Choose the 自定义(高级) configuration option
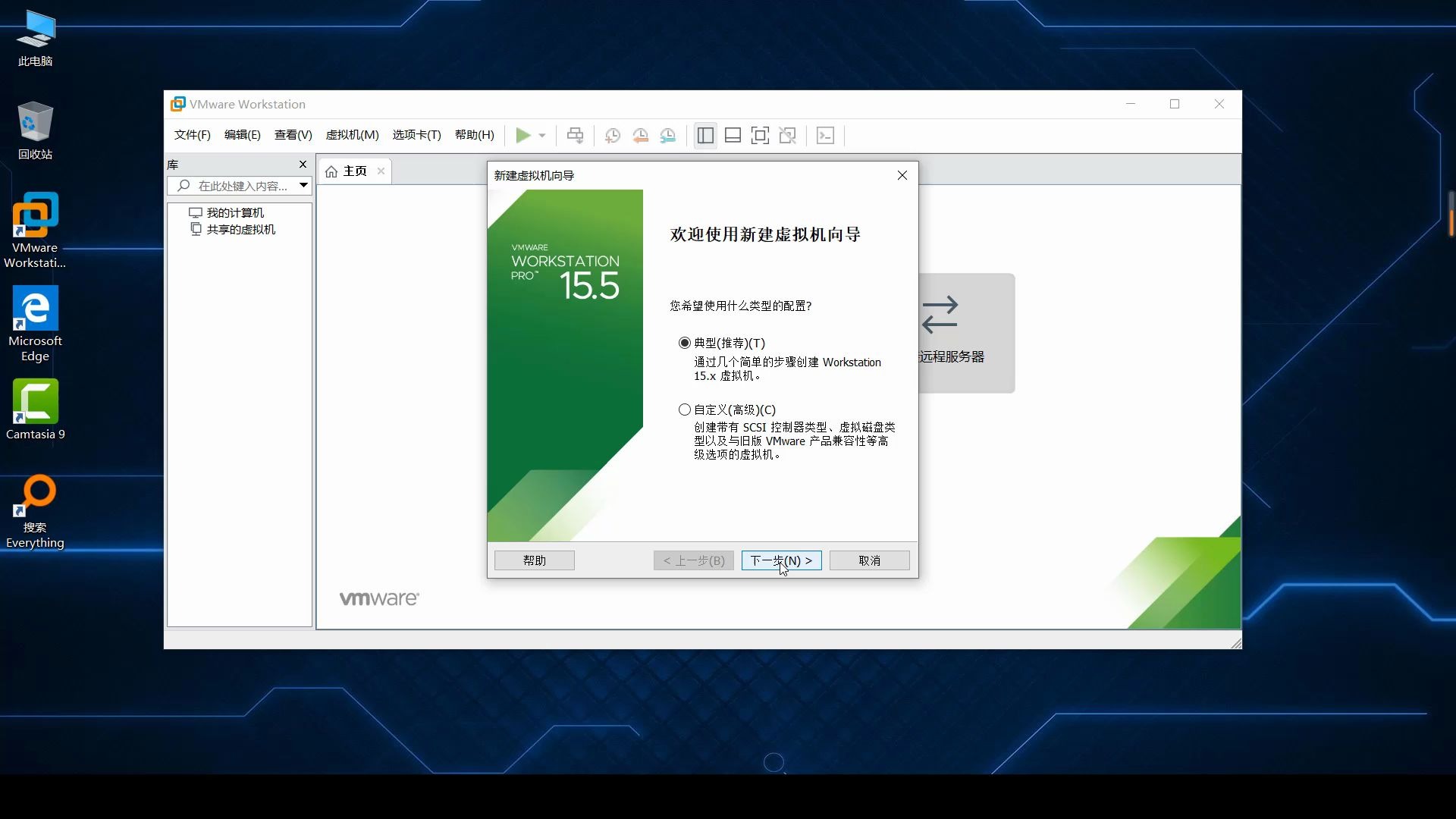Image resolution: width=1456 pixels, height=819 pixels. [x=685, y=409]
